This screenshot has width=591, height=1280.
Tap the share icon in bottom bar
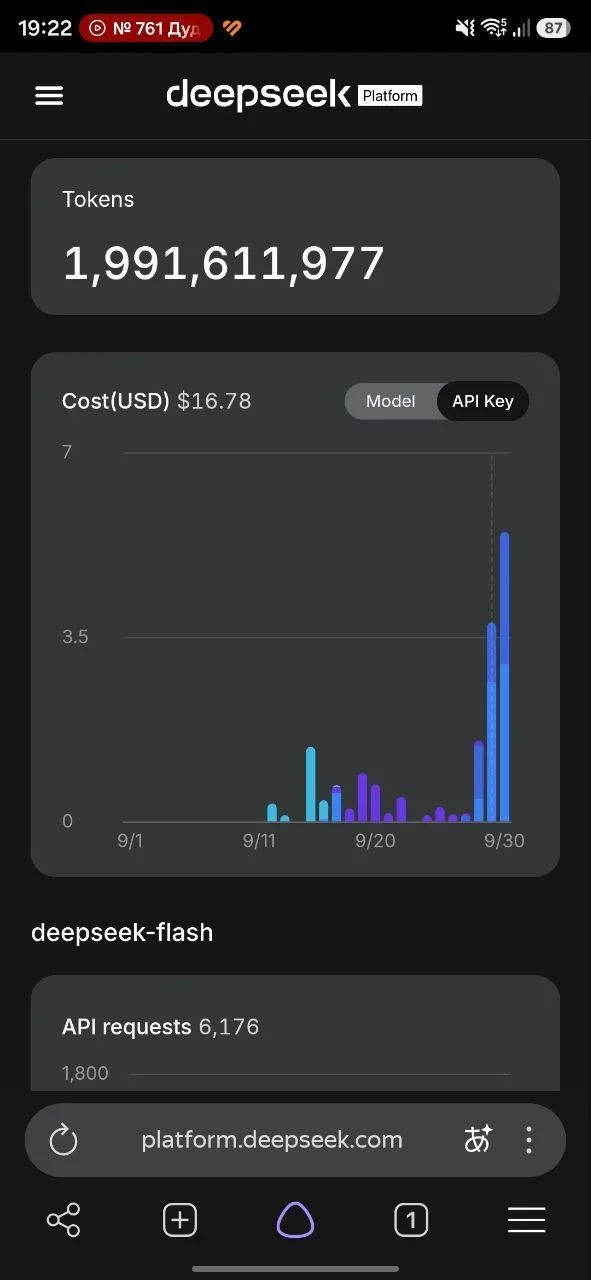coord(63,1220)
